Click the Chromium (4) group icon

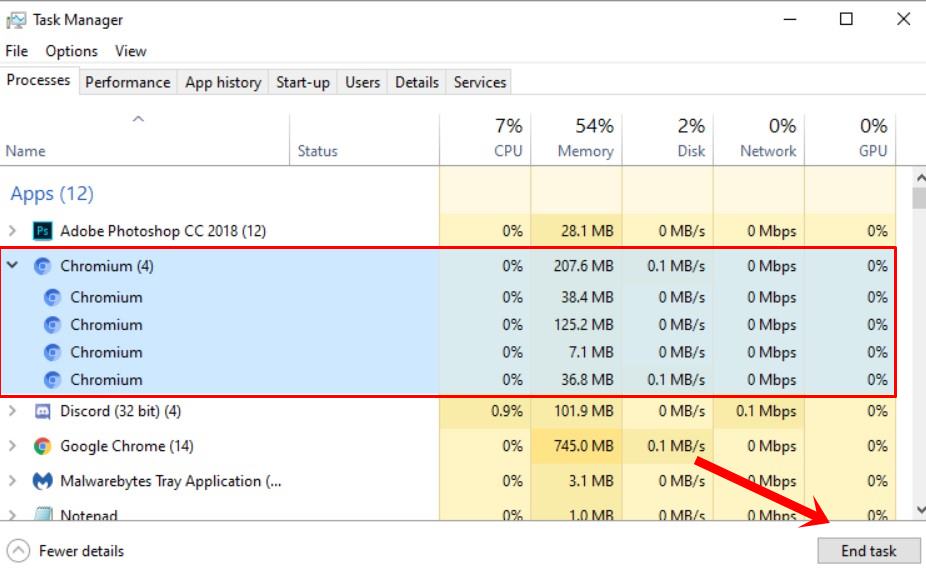click(x=42, y=266)
